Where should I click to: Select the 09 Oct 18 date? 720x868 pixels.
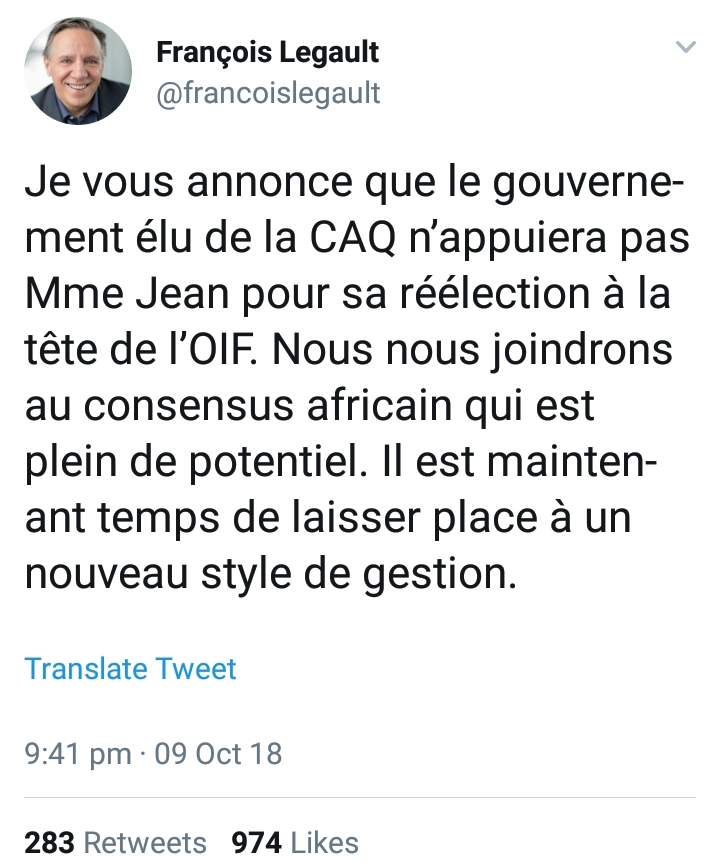[x=217, y=753]
